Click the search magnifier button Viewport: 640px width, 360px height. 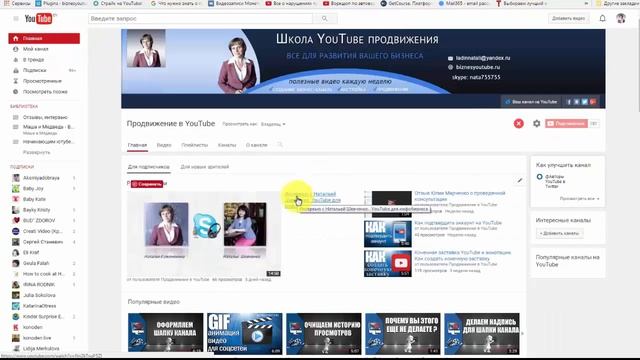coord(325,18)
